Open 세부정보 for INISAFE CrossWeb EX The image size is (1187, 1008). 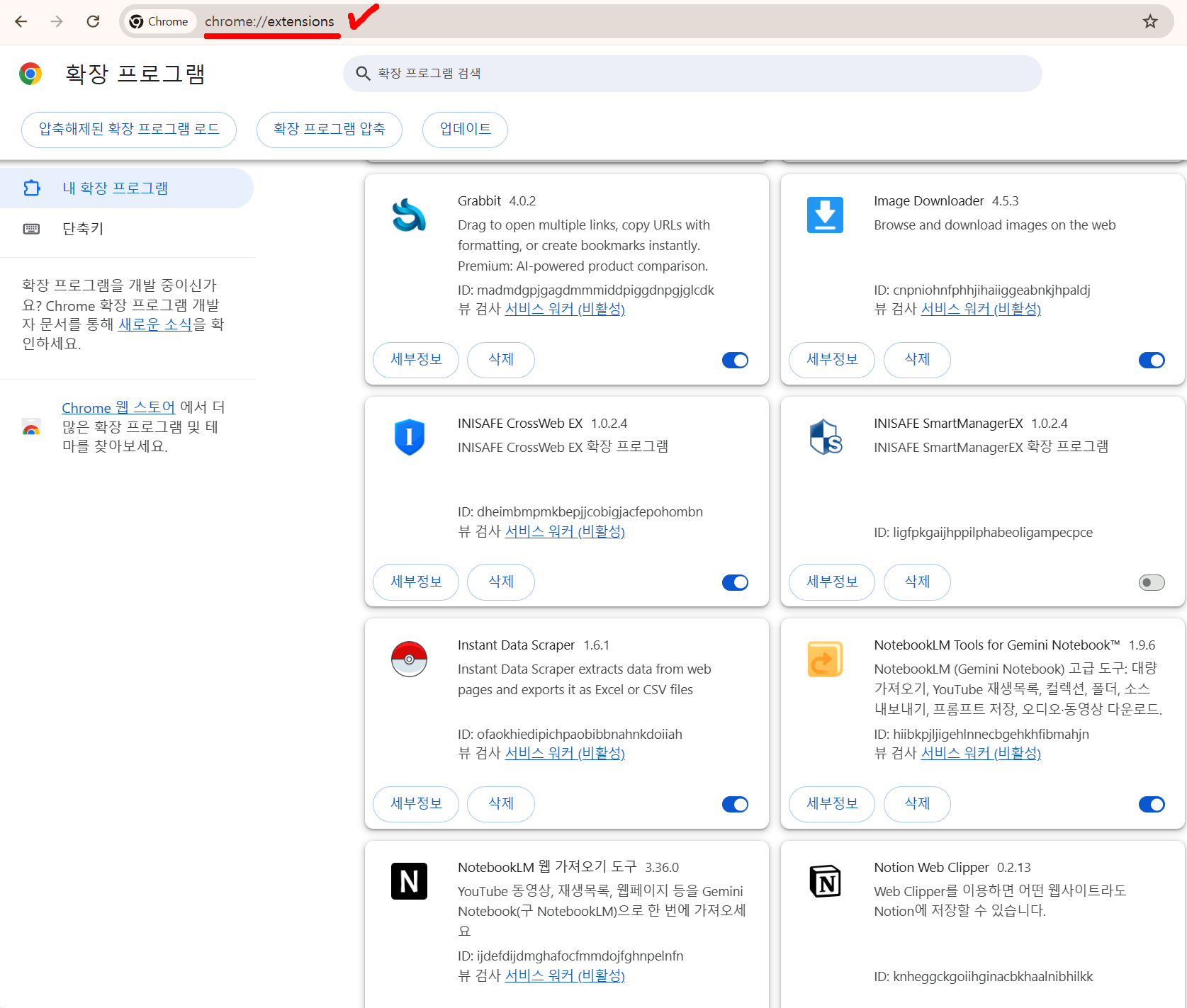pyautogui.click(x=416, y=582)
